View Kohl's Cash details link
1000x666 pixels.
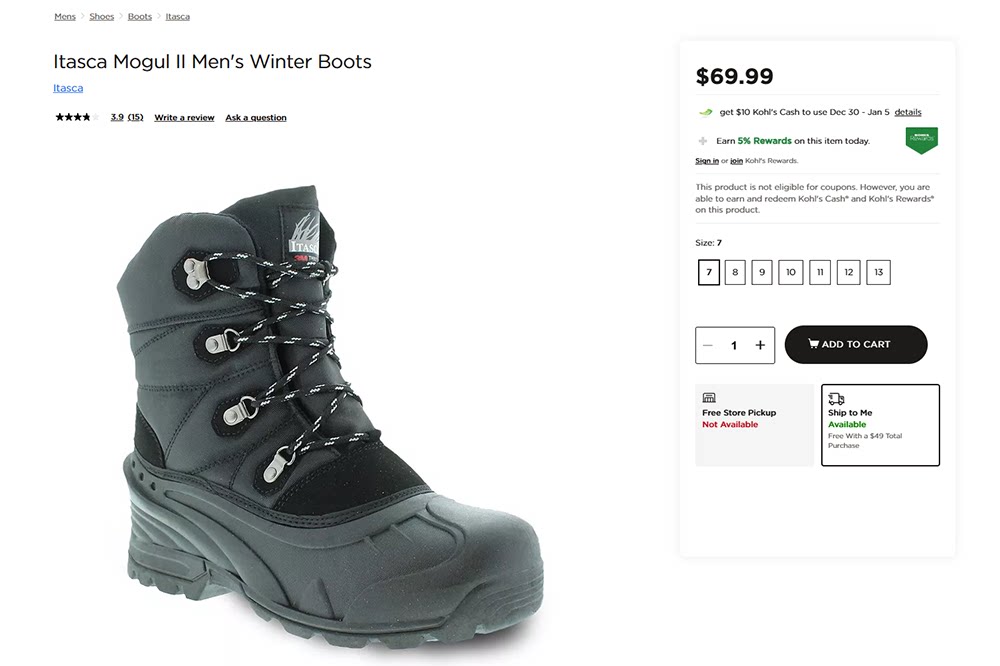[908, 112]
